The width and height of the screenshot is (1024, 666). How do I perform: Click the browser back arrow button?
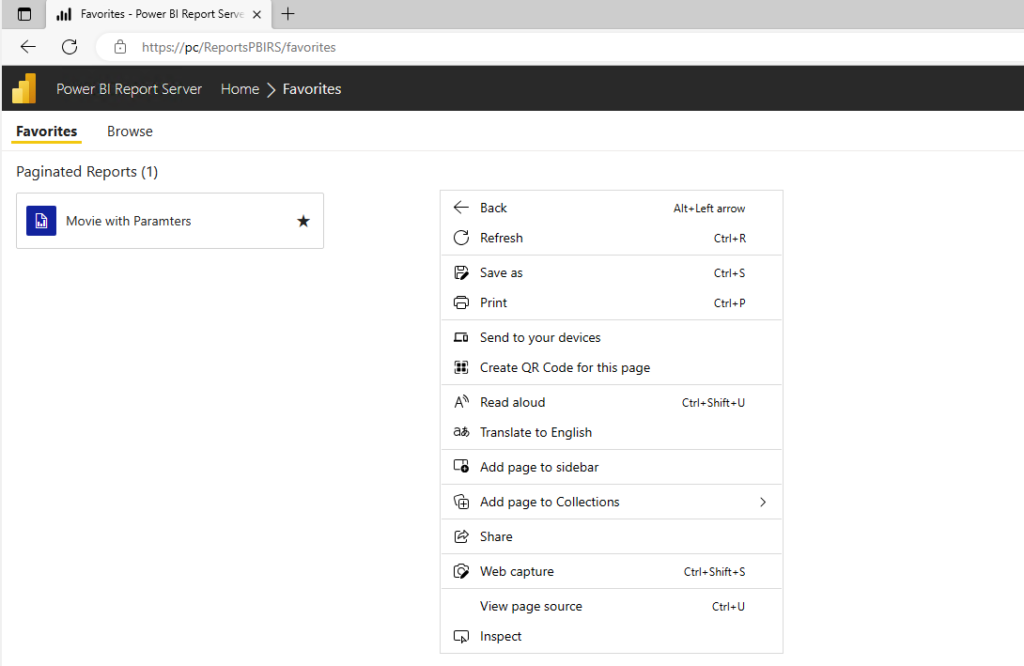(28, 47)
